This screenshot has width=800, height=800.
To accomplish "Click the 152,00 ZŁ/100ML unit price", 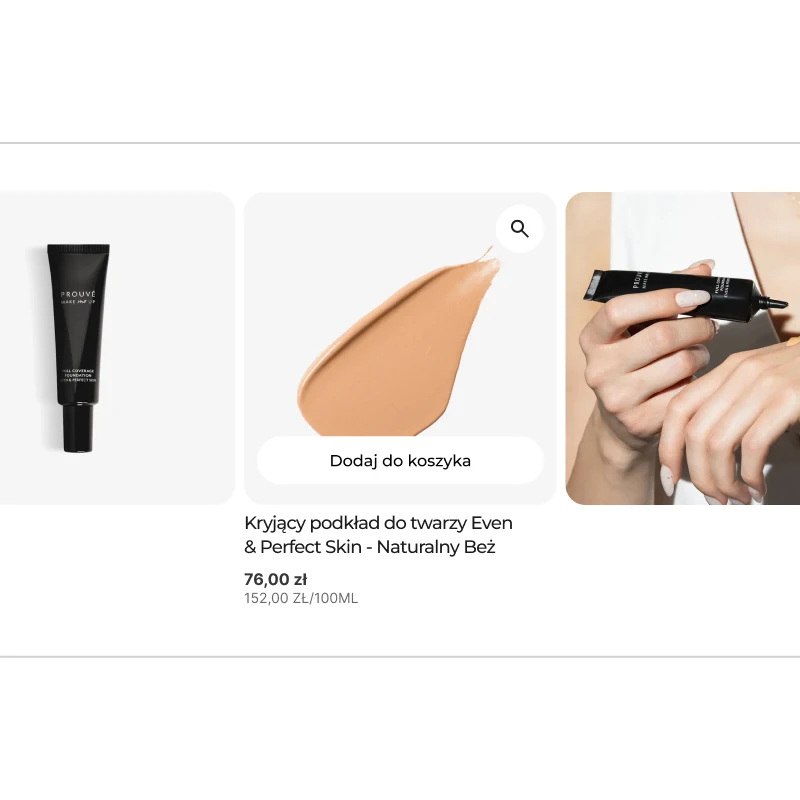I will tap(301, 598).
